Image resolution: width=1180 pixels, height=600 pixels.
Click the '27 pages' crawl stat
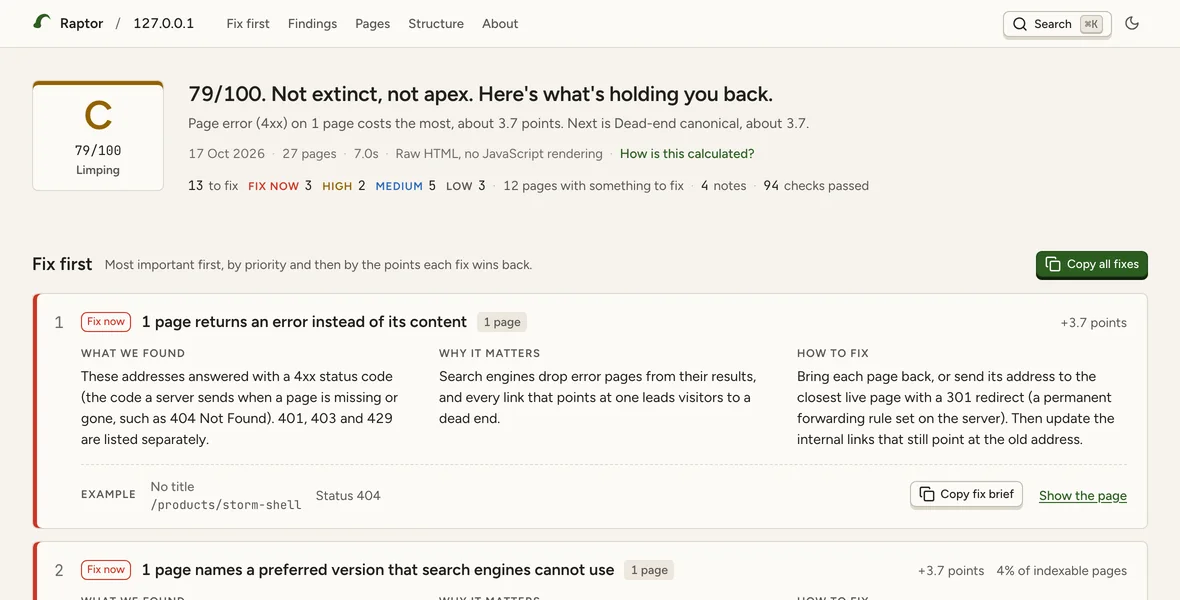coord(309,154)
